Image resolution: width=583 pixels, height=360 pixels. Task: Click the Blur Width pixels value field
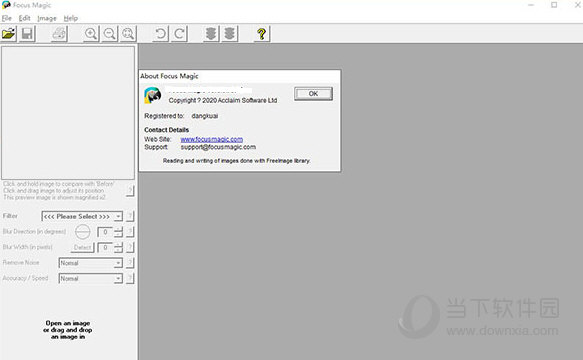coord(105,247)
